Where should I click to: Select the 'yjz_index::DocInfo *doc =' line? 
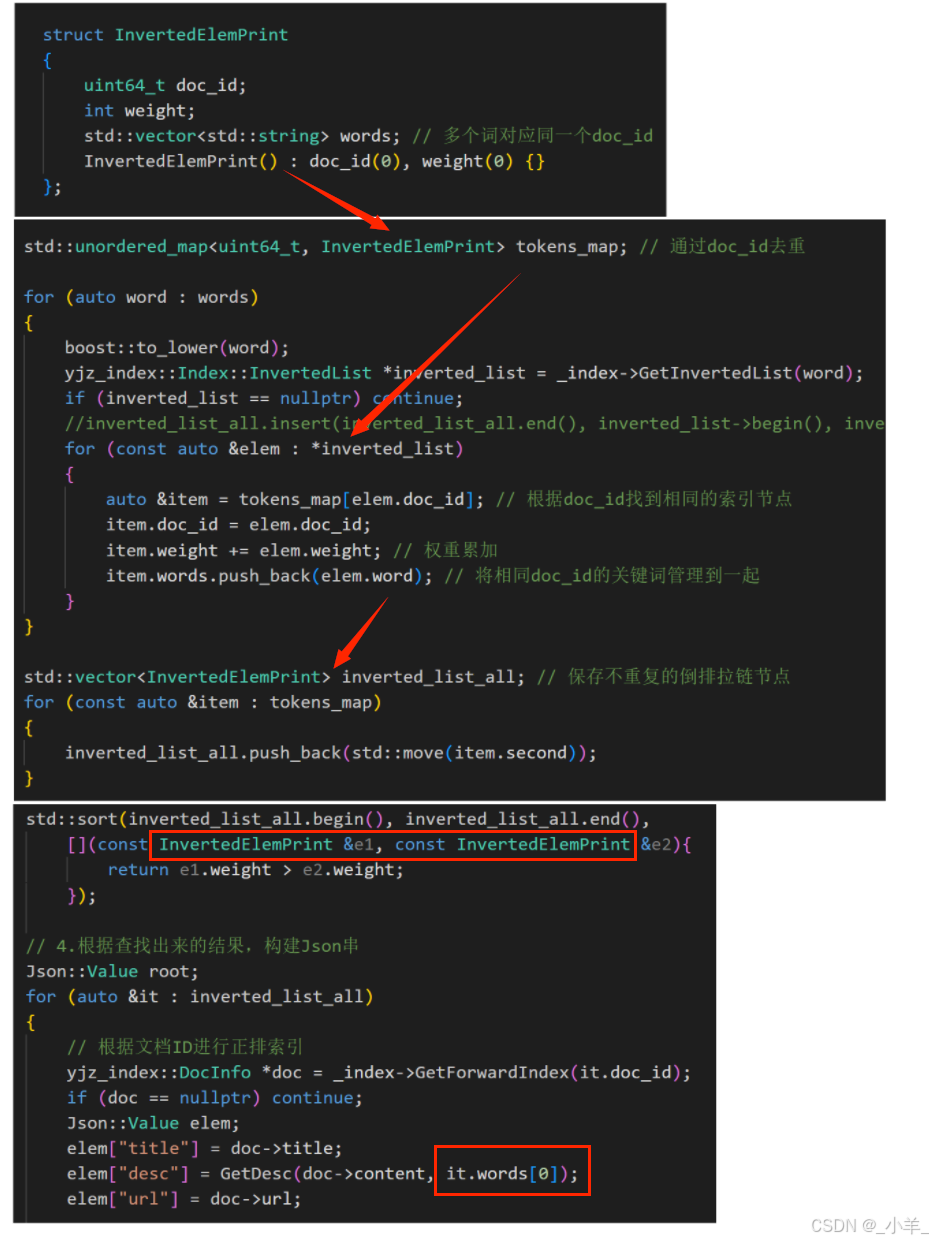[x=379, y=1073]
